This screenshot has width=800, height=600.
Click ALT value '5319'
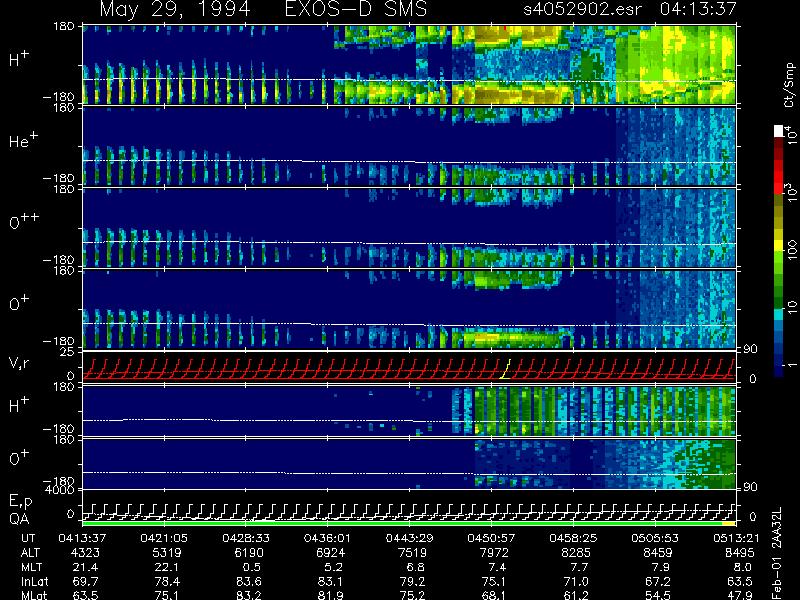pyautogui.click(x=167, y=553)
